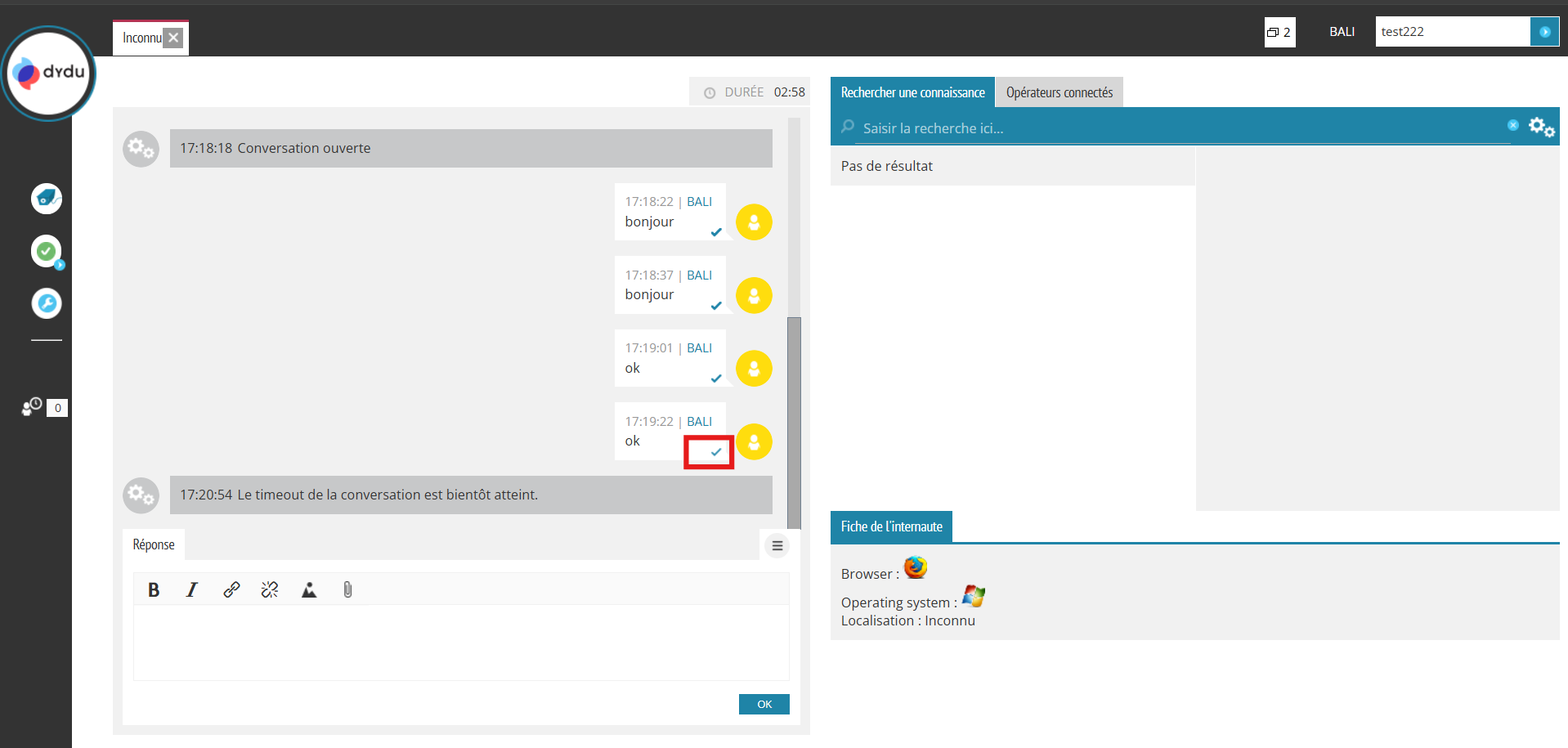Open the knowledge search settings gears
The width and height of the screenshot is (1568, 748).
1541,127
